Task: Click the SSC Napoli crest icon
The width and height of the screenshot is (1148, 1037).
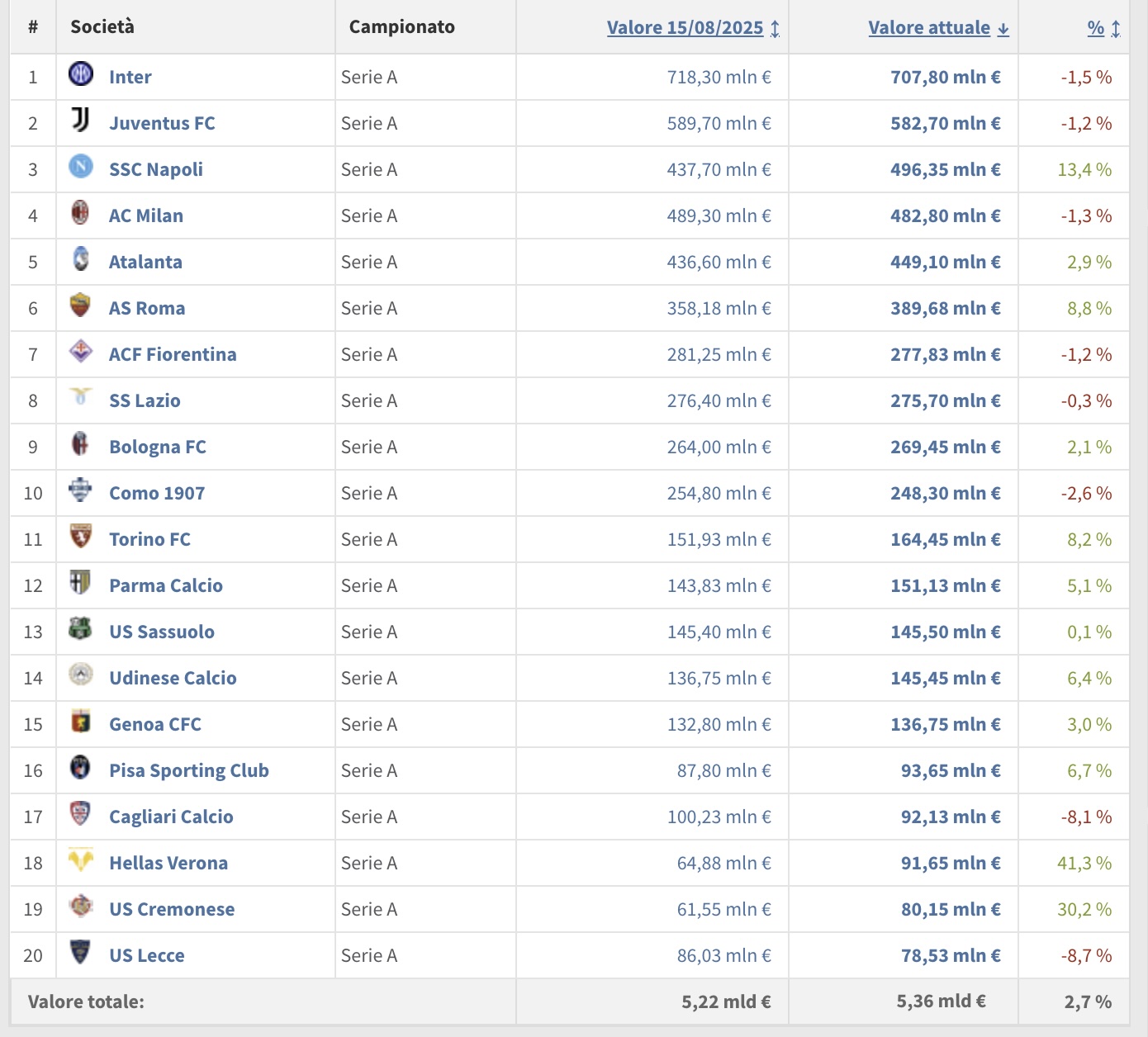Action: (80, 167)
